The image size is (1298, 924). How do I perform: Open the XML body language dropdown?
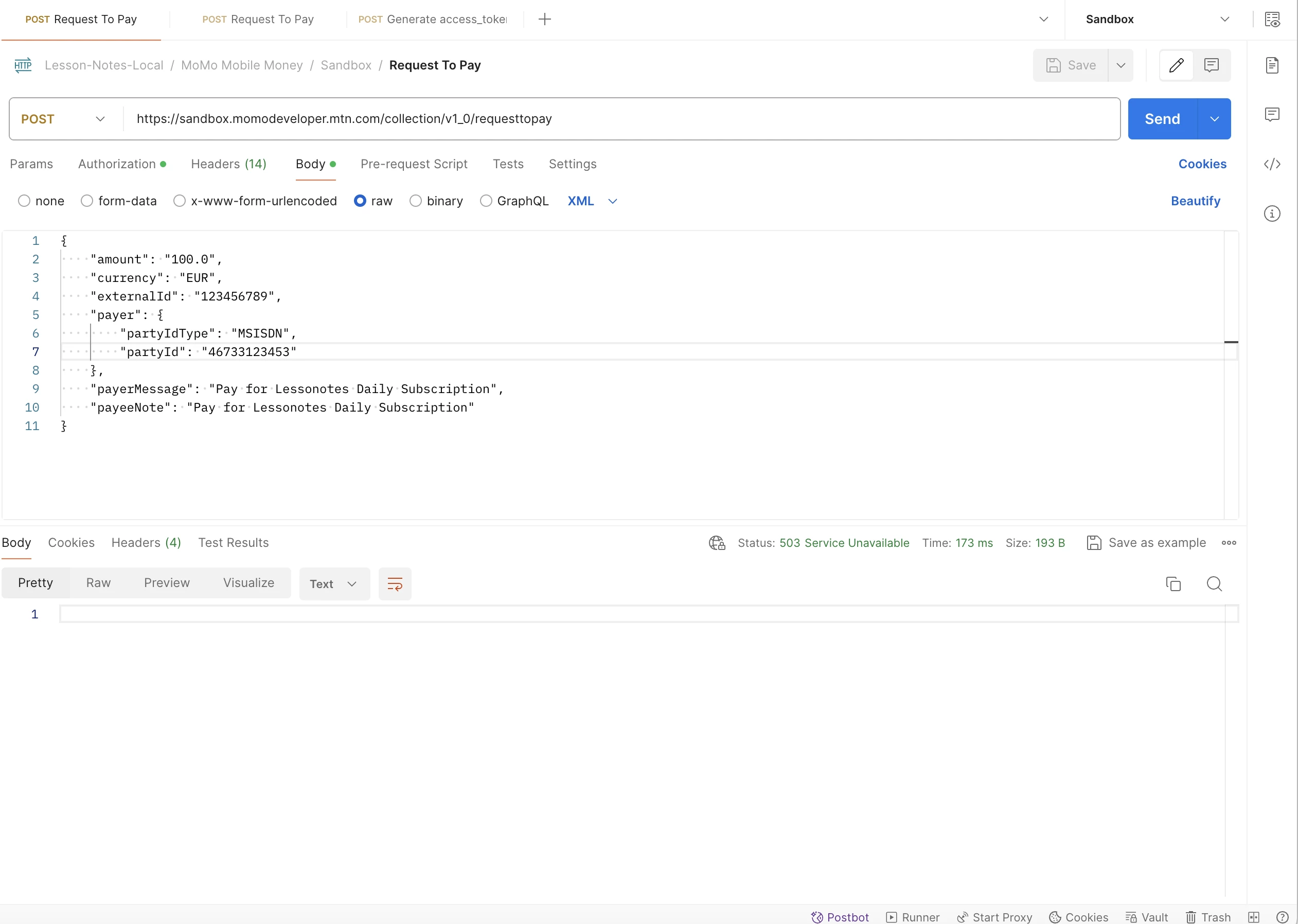(592, 201)
